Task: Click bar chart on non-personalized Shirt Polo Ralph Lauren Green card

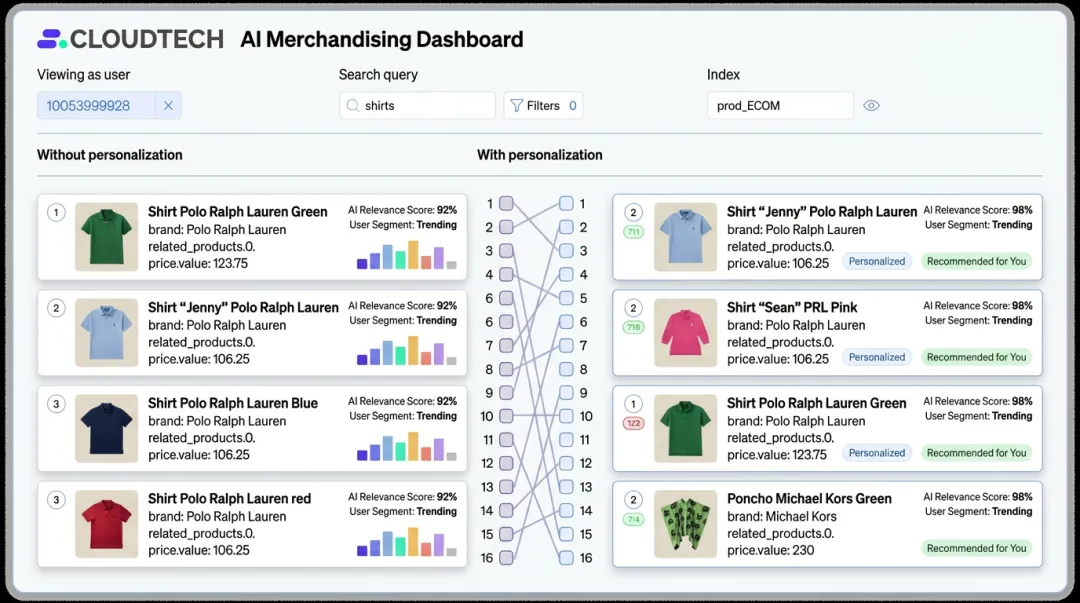Action: point(406,254)
